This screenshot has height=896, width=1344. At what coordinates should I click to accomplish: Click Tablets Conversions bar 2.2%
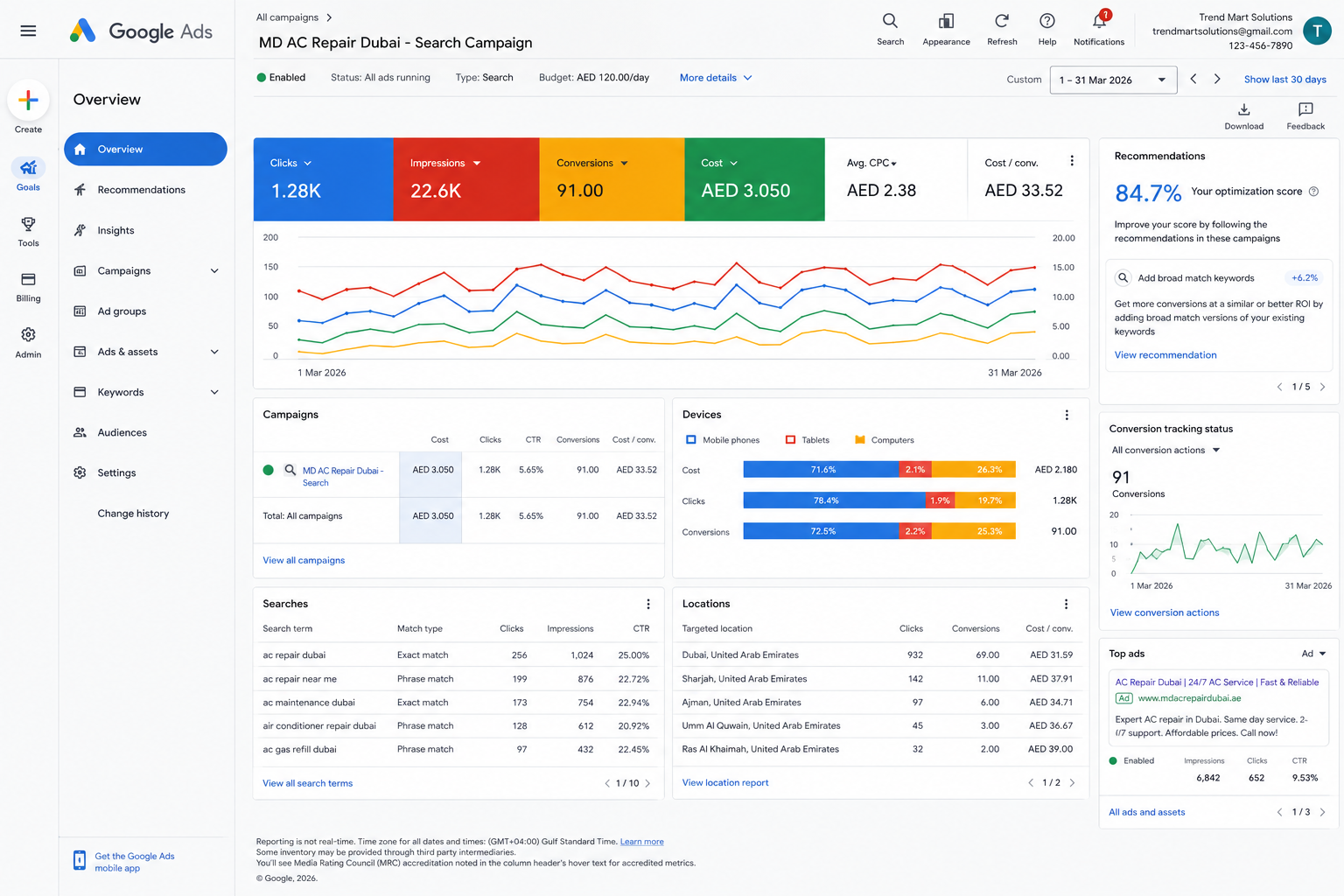pos(914,531)
